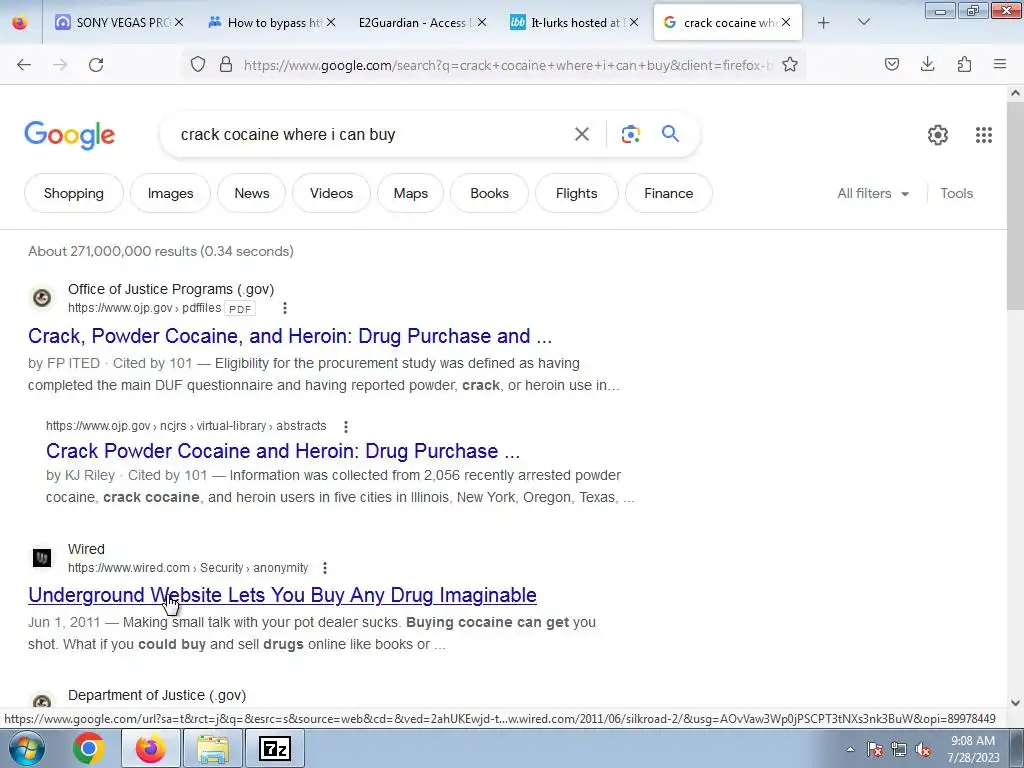The image size is (1024, 768).
Task: Open the three-dot menu for ojp.gov pdffiles result
Action: (x=285, y=308)
